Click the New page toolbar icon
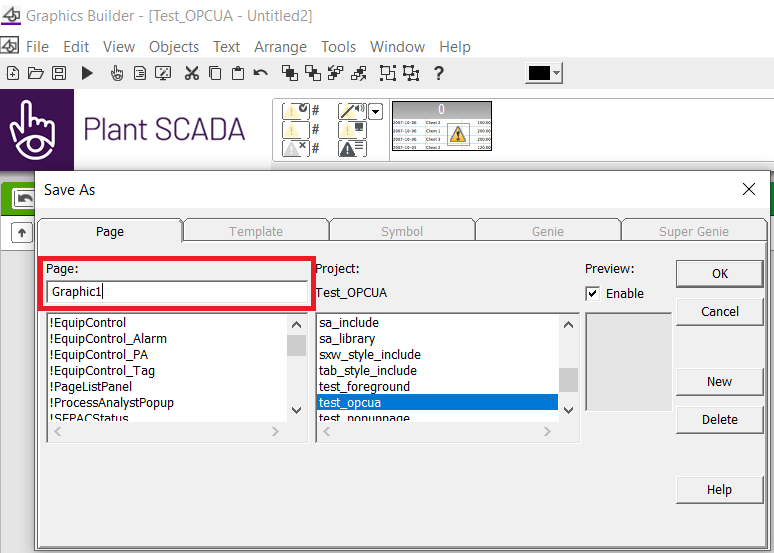 point(13,73)
